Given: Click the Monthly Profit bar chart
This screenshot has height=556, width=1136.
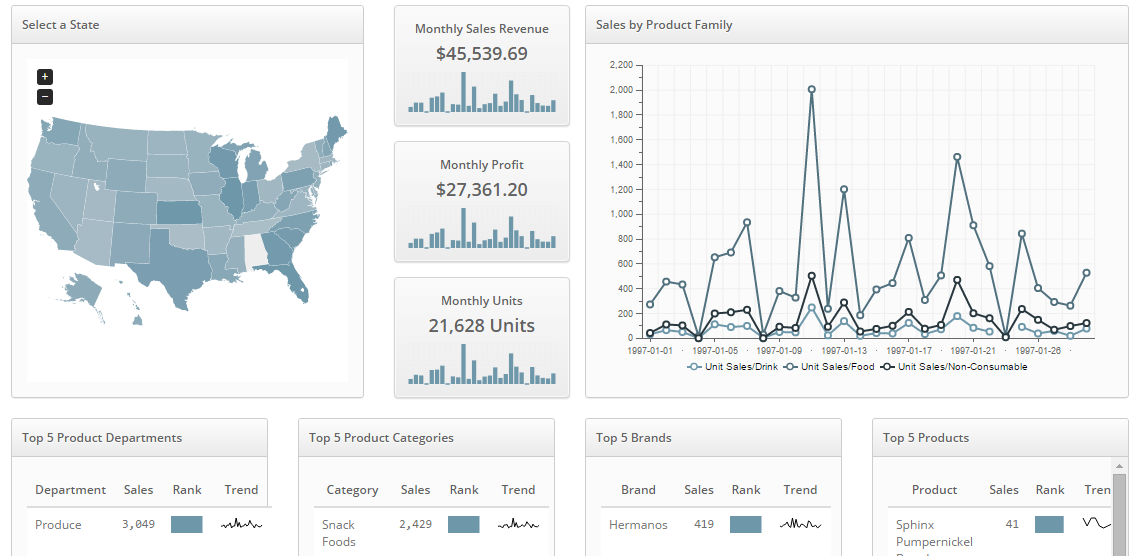Looking at the screenshot, I should (482, 228).
